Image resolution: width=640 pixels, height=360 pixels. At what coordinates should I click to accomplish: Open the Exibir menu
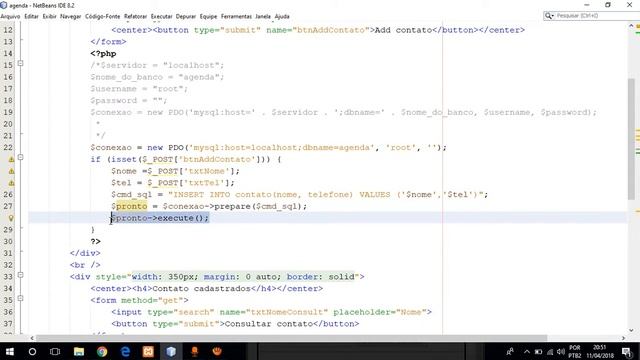[x=49, y=16]
